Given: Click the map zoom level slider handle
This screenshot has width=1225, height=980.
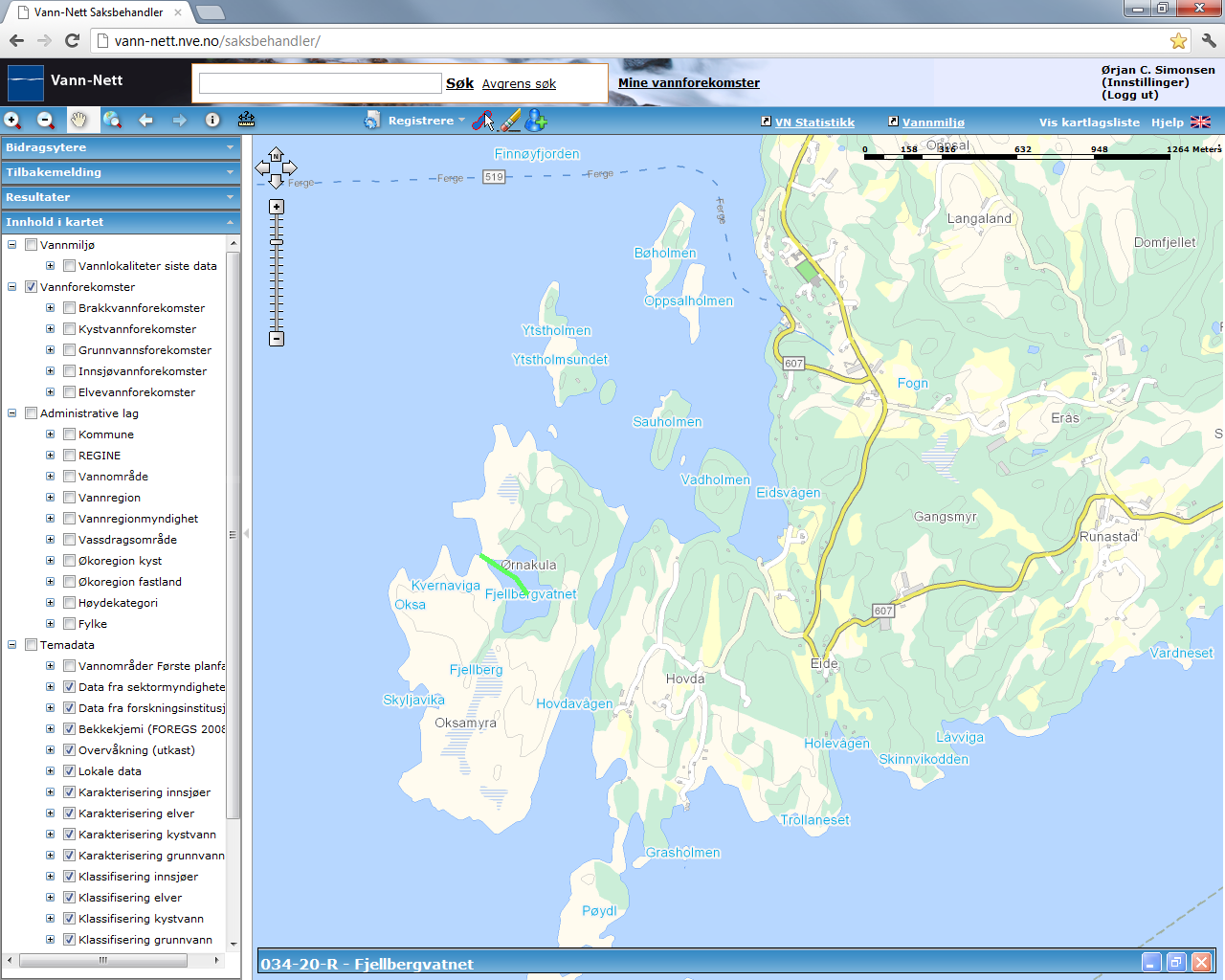Looking at the screenshot, I should 277,242.
